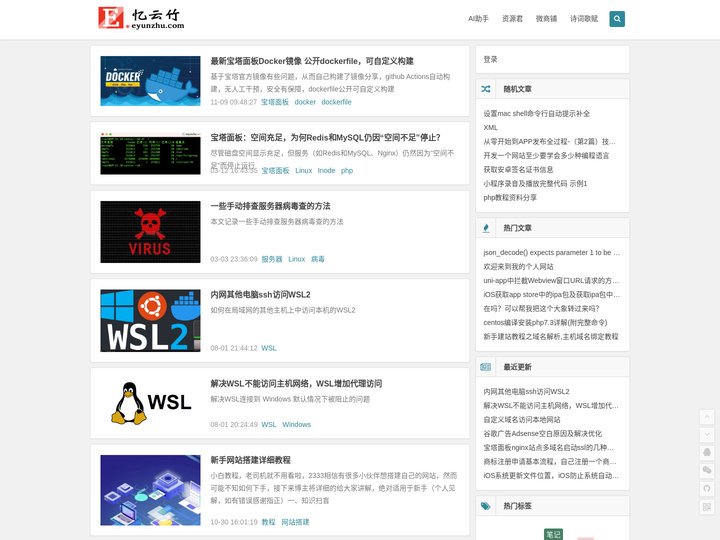Open hot article iOS获取app store中的ipa包
This screenshot has width=720, height=540.
point(551,294)
